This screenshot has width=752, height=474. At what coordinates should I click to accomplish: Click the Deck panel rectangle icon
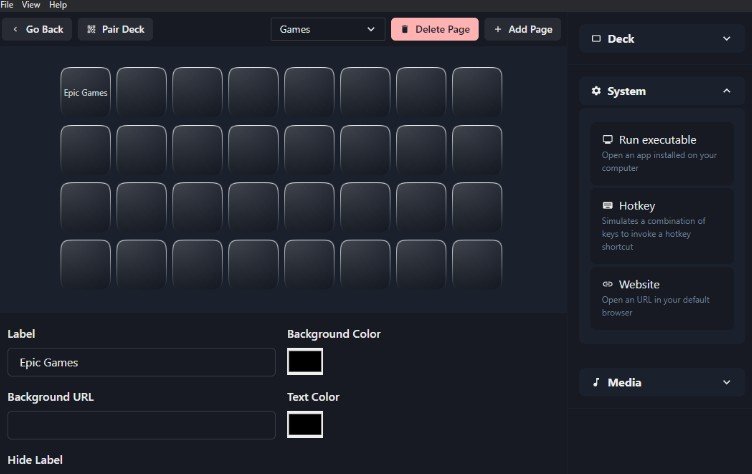tap(596, 38)
